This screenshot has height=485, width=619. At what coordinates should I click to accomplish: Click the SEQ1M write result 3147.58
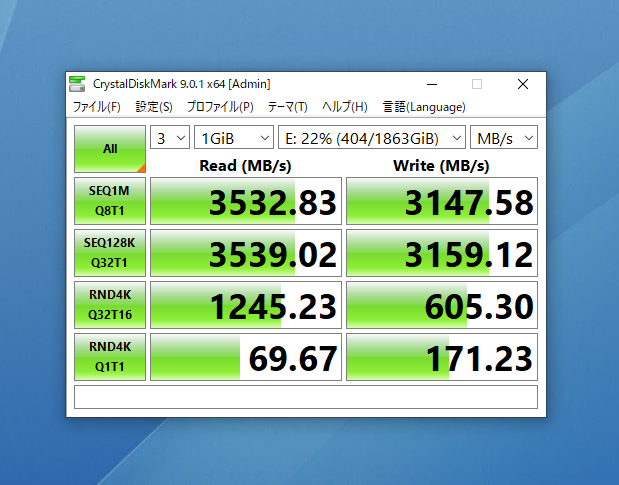[442, 201]
